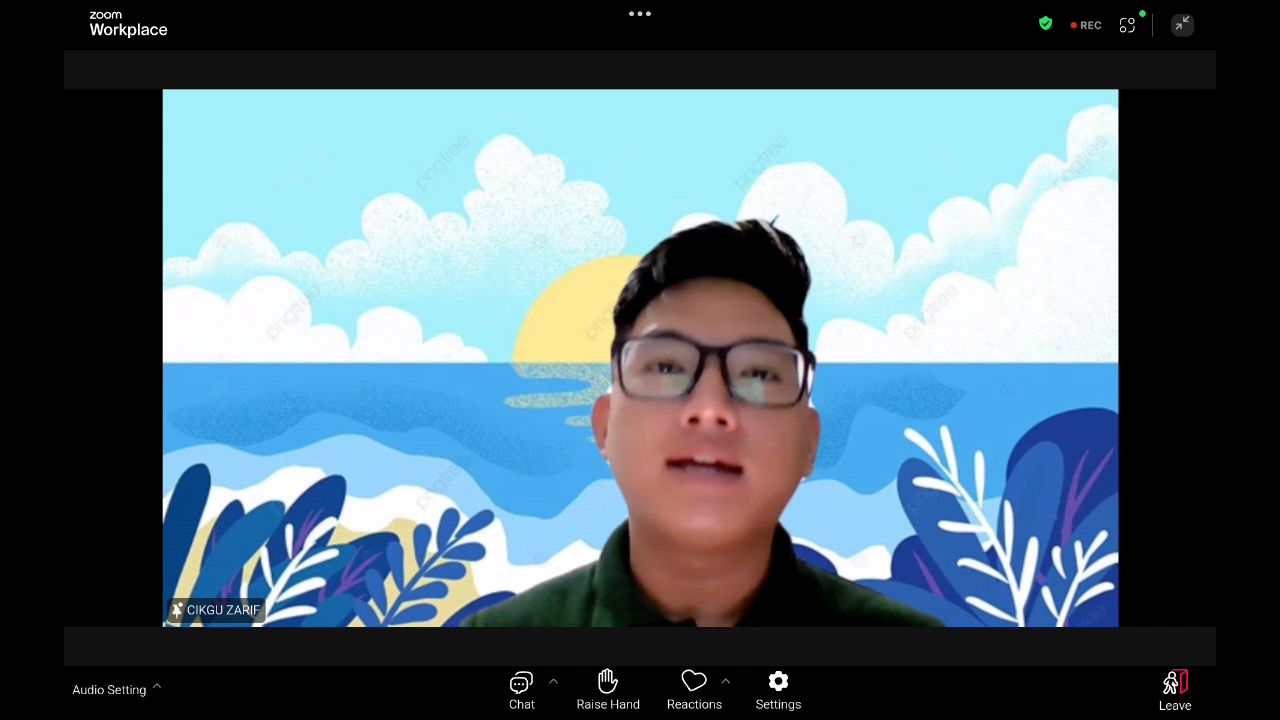Expand the Chat options caret
This screenshot has width=1280, height=720.
553,681
